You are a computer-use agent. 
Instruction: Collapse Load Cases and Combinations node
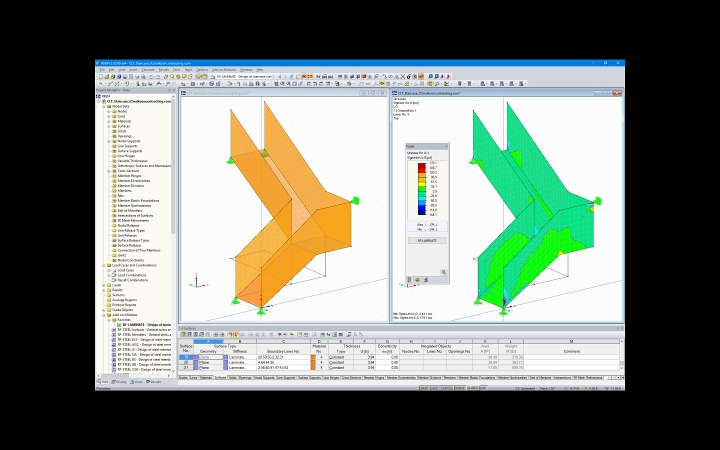coord(104,265)
